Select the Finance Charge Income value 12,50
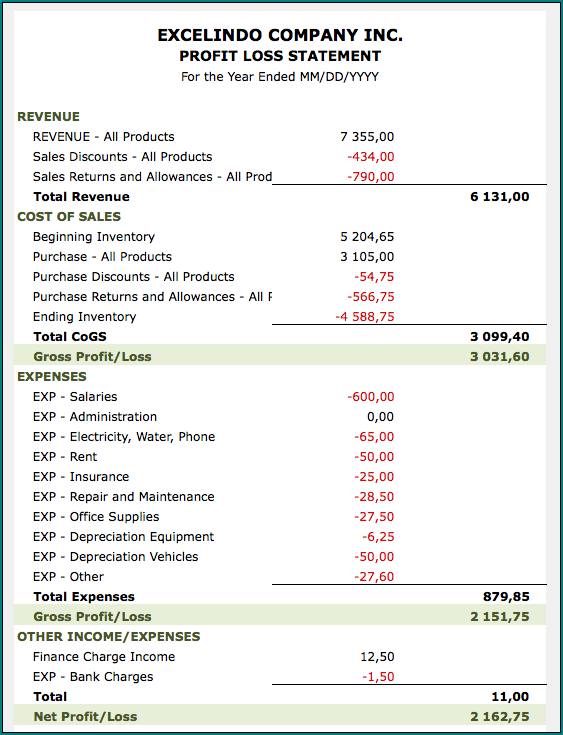The image size is (563, 735). (377, 657)
